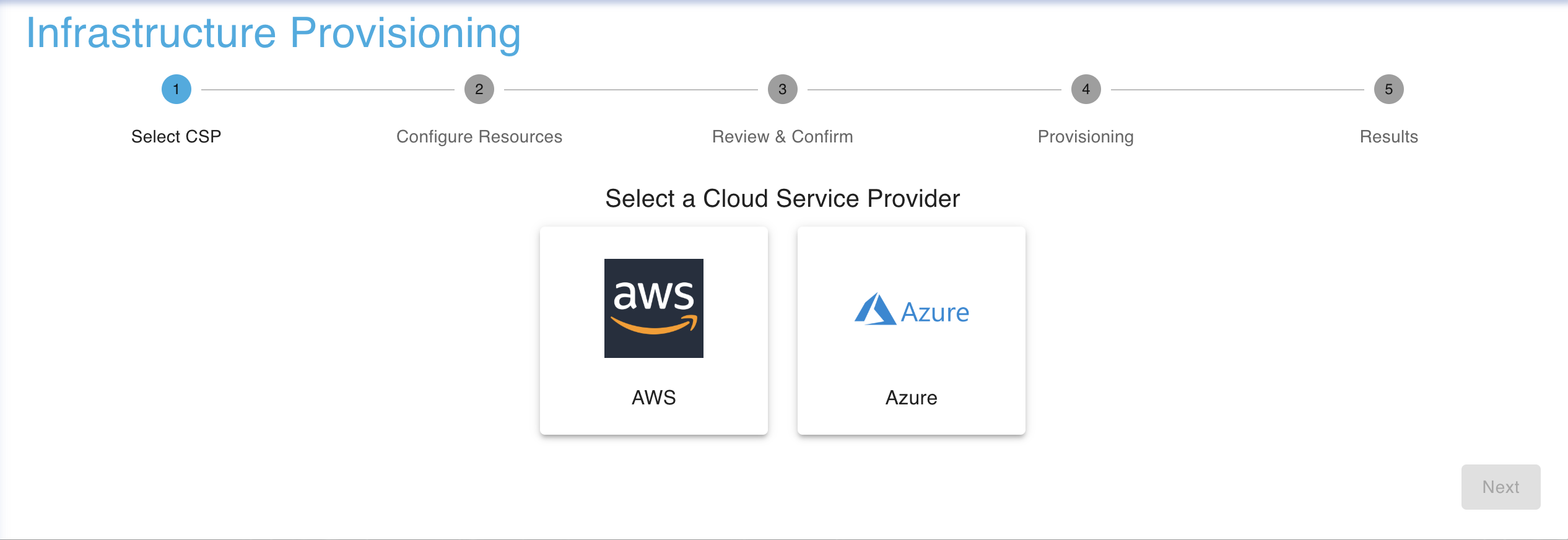Click the step 5 circle indicator
This screenshot has height=540, width=1568.
[1389, 88]
